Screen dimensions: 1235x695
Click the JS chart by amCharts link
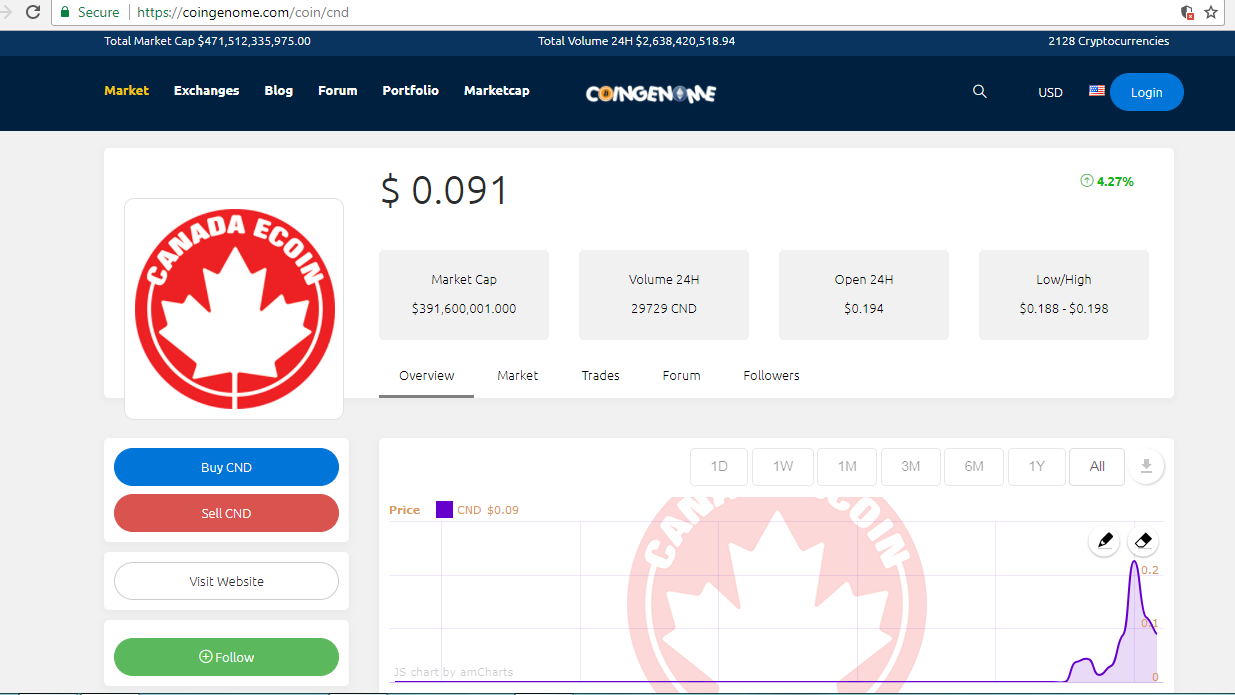point(453,672)
